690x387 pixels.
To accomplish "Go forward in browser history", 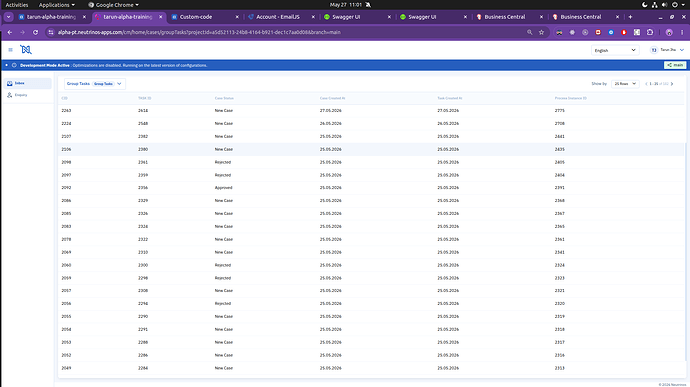I will (22, 32).
